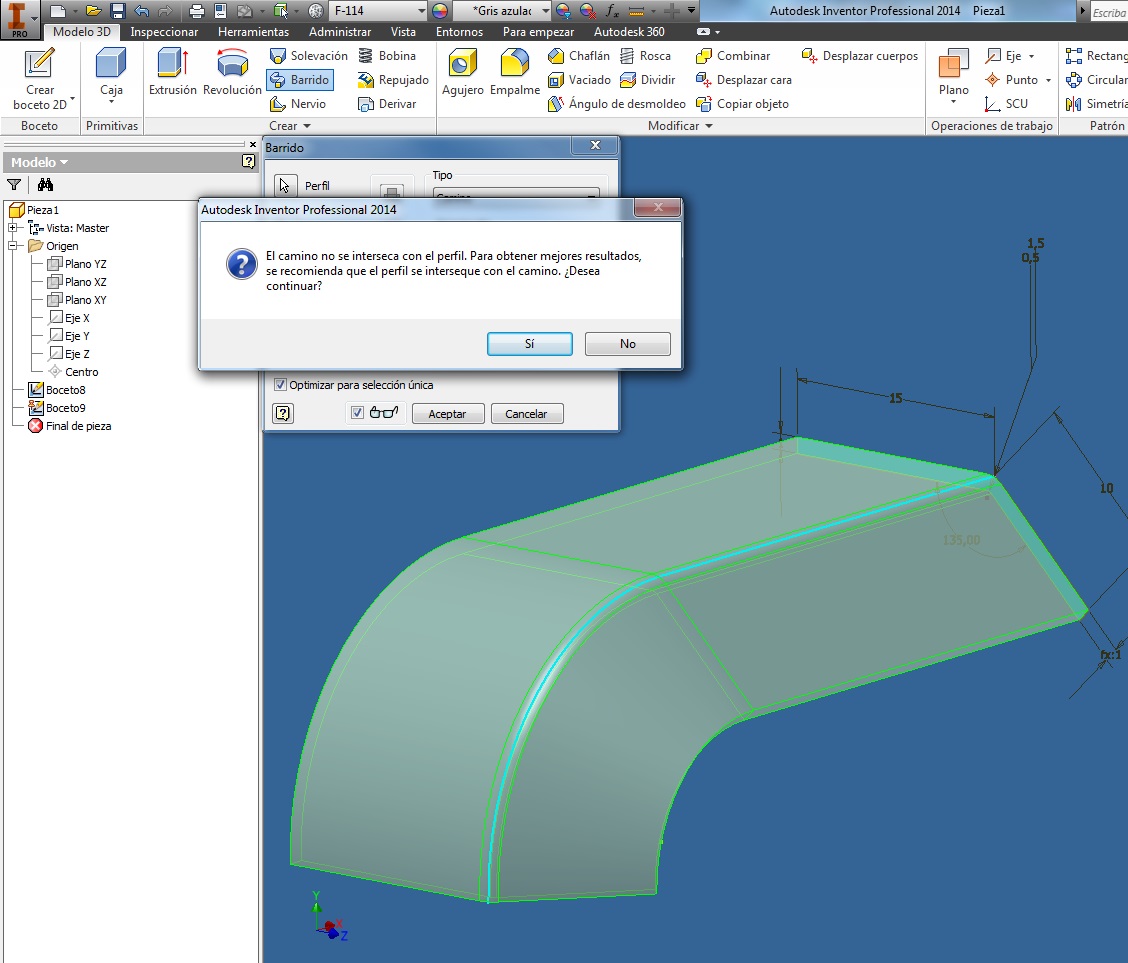Click the Rosca thread tool
This screenshot has width=1128, height=963.
[x=645, y=55]
